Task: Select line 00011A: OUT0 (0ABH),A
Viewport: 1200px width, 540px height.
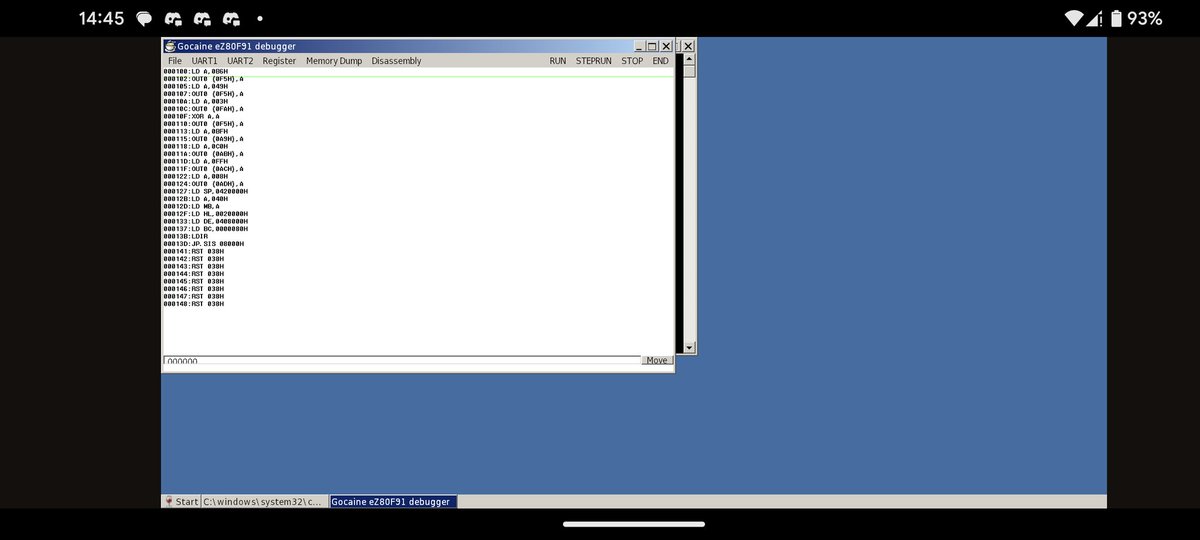Action: [x=204, y=153]
